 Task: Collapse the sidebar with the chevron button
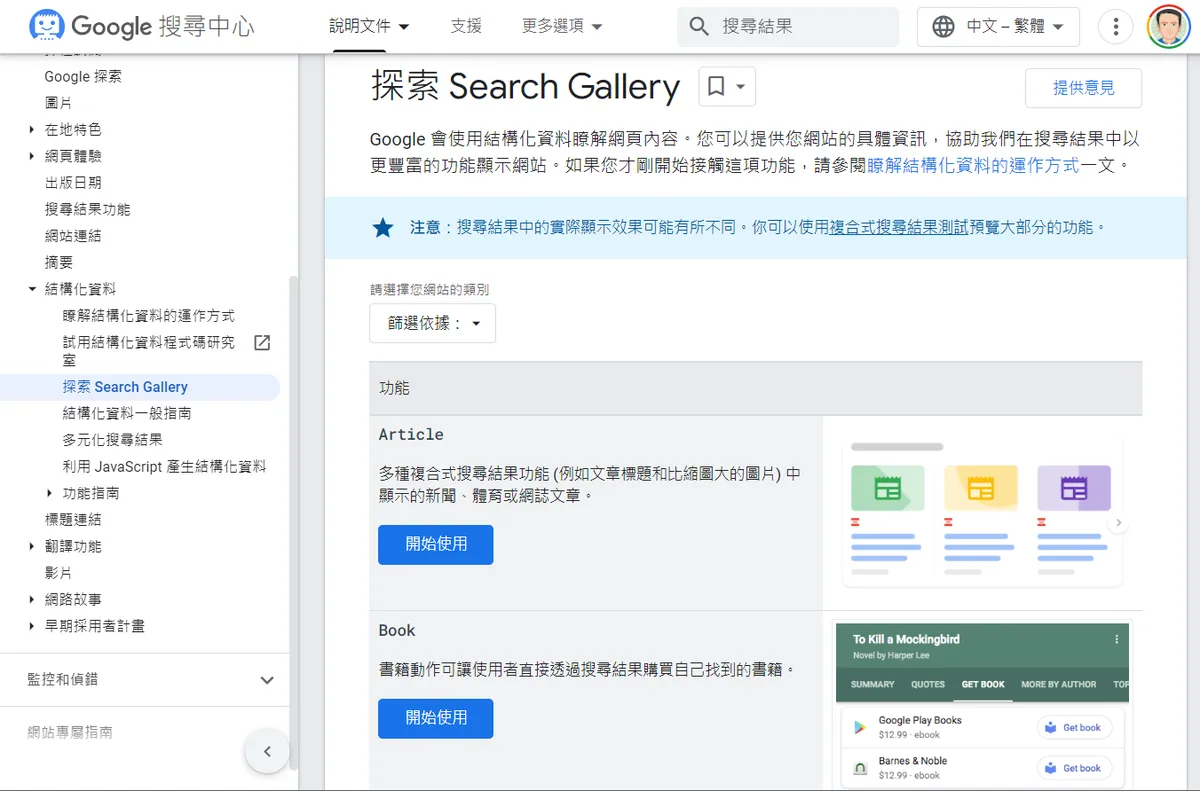(x=267, y=751)
